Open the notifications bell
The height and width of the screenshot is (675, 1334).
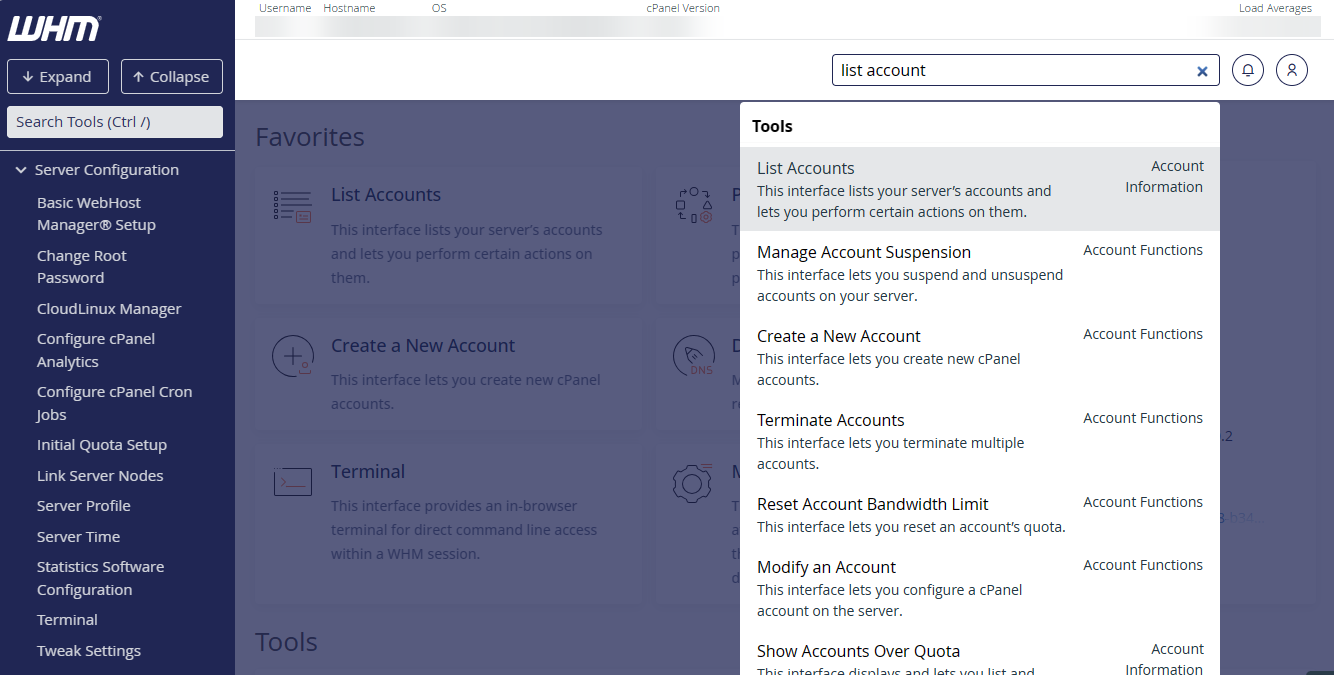coord(1248,70)
